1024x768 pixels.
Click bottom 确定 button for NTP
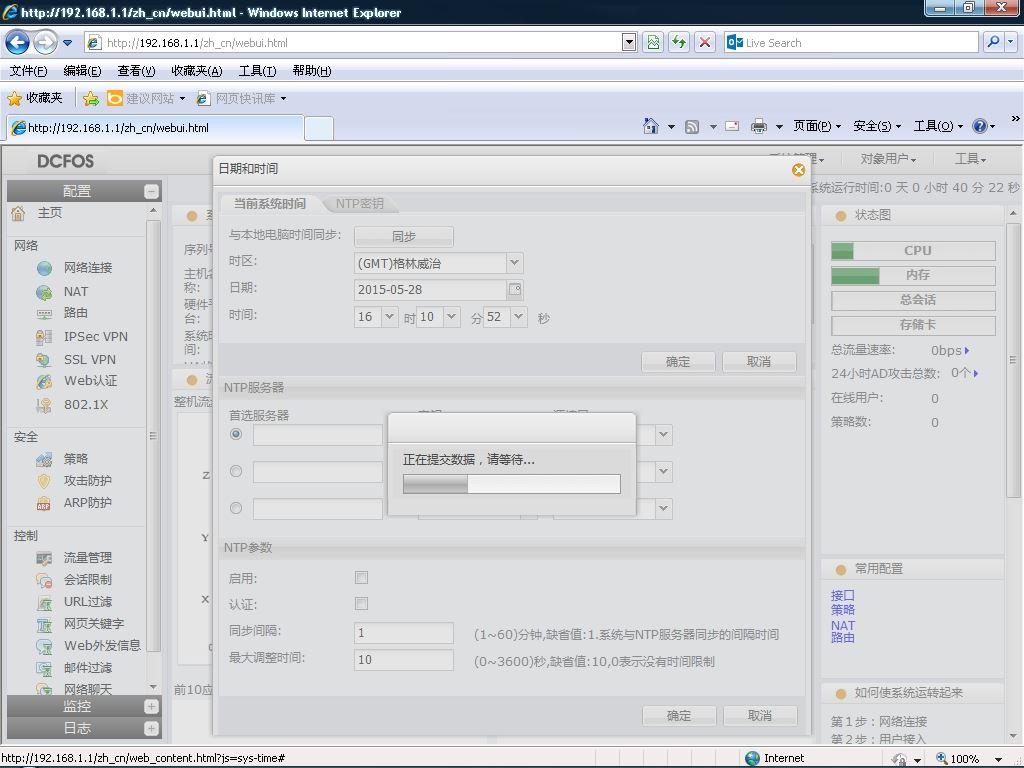[x=679, y=716]
